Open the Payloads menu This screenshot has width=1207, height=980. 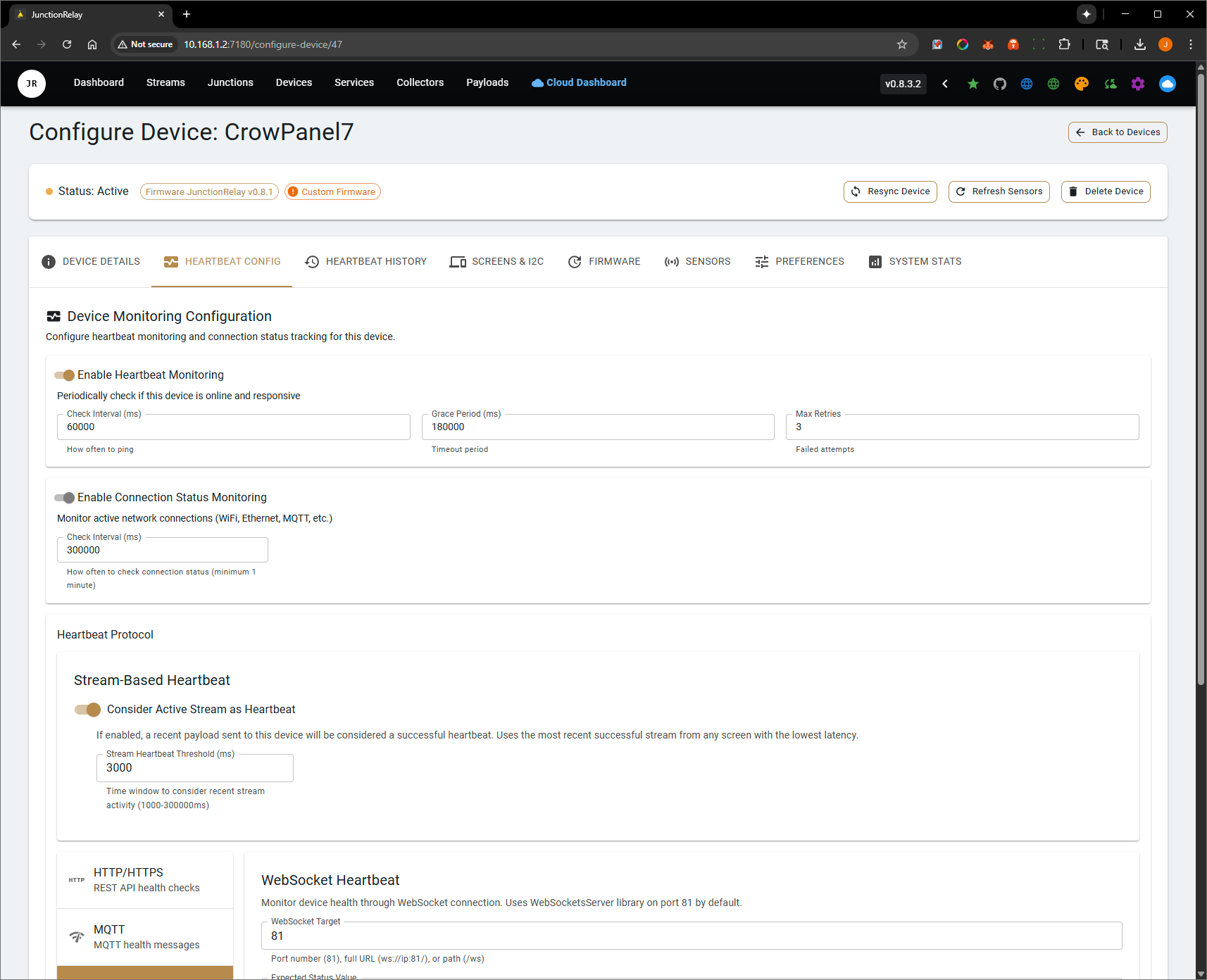coord(487,82)
